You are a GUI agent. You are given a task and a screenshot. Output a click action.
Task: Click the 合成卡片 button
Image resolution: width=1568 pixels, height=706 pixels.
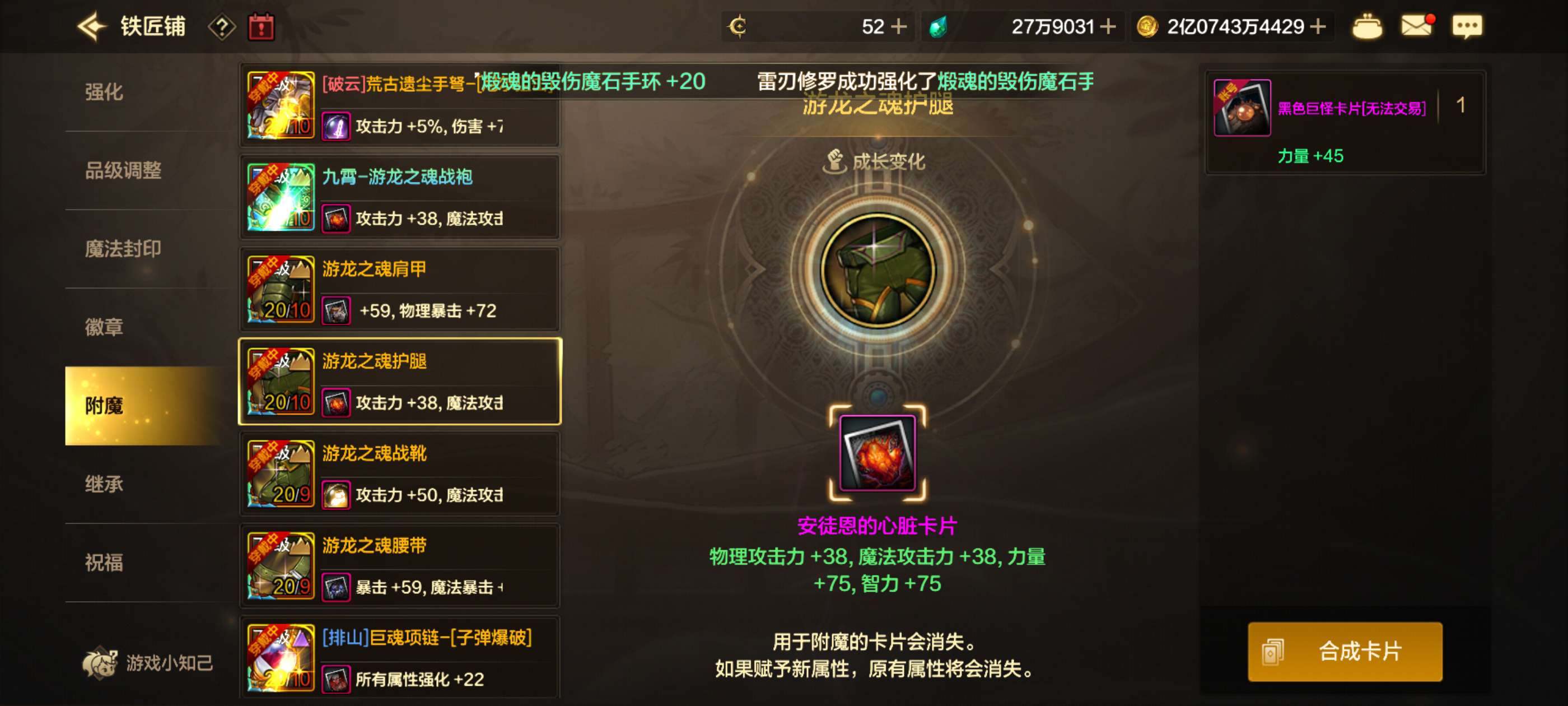tap(1345, 651)
